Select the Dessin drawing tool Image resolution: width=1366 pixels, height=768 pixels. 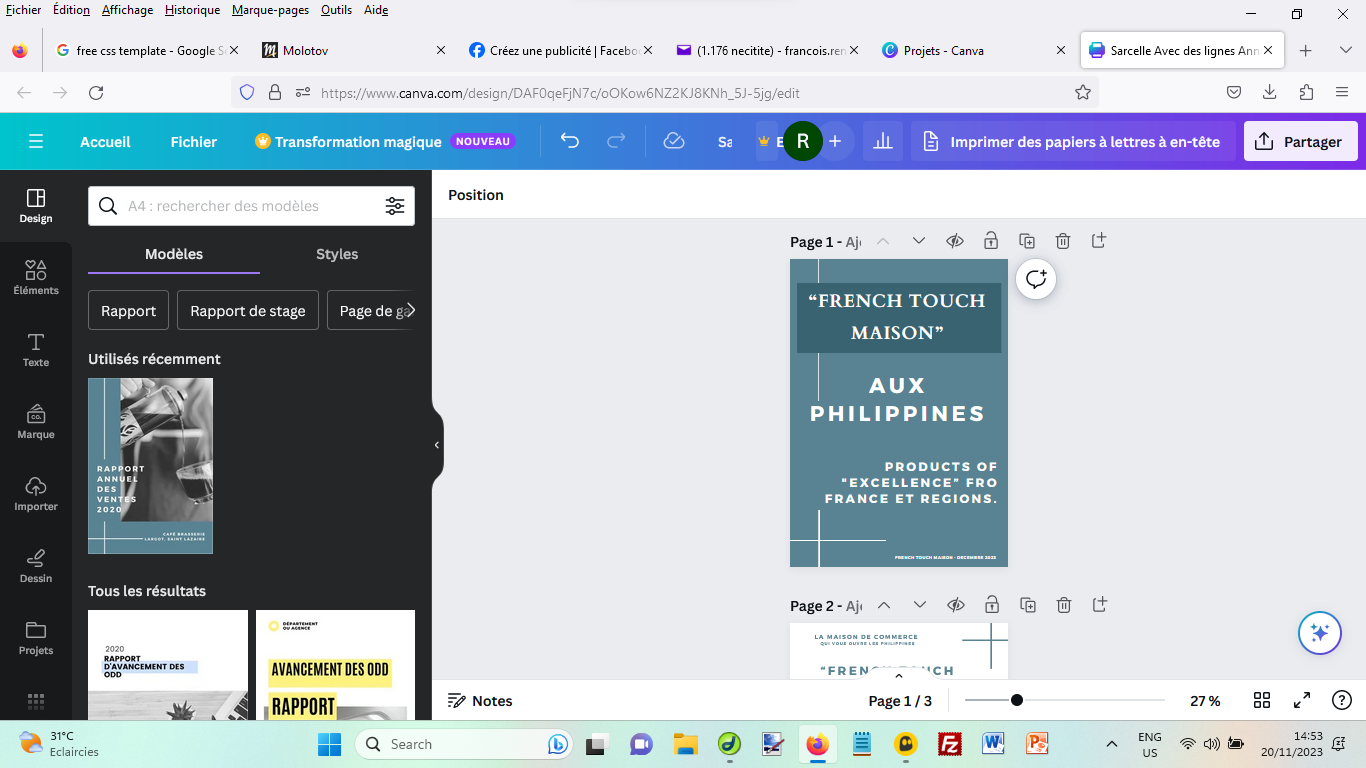(x=36, y=565)
